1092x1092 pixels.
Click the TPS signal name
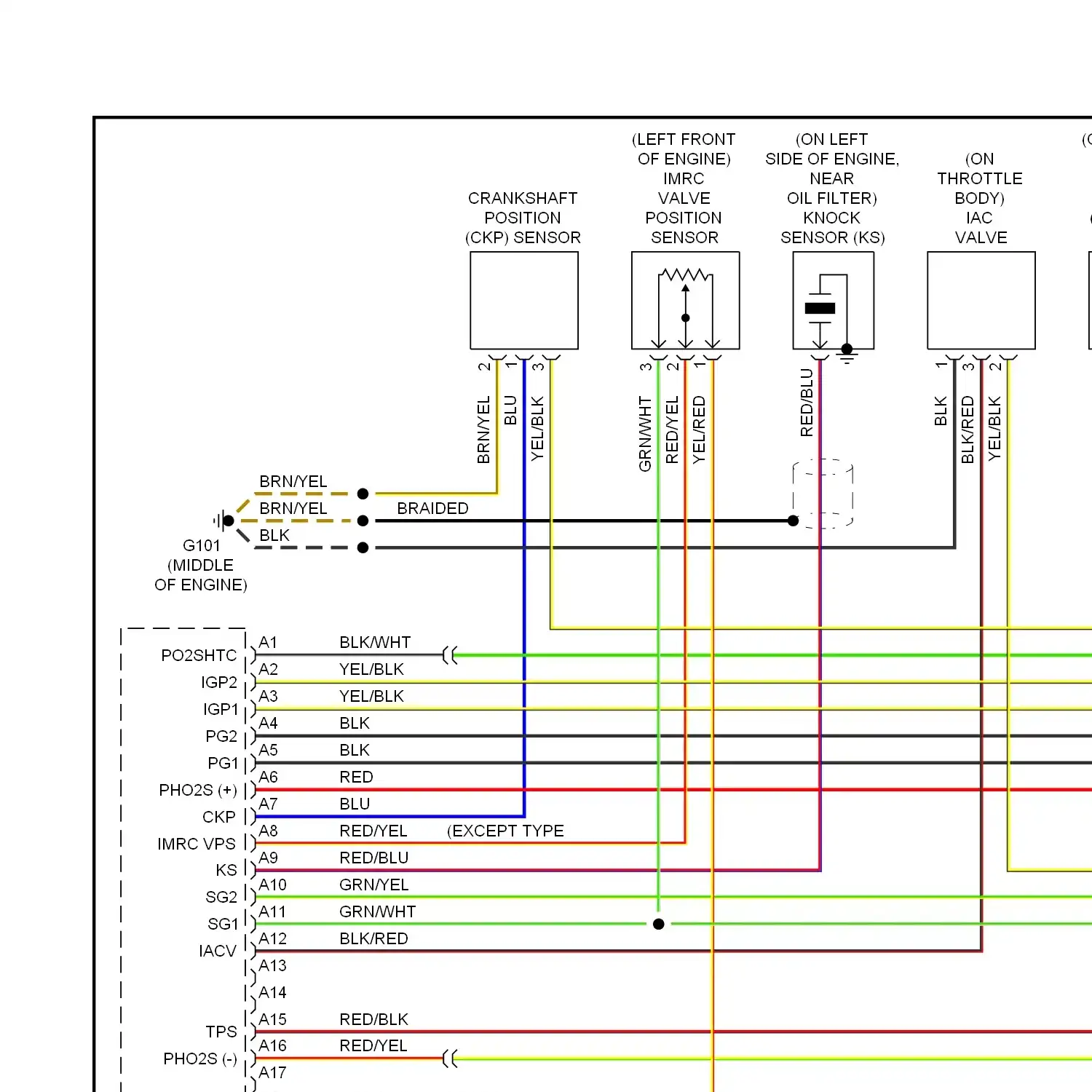(221, 1032)
